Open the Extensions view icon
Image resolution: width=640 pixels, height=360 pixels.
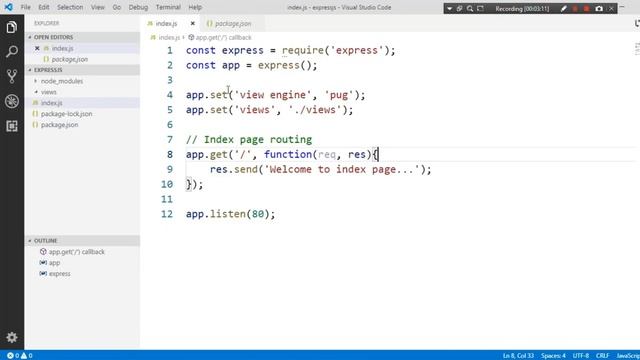pos(11,126)
